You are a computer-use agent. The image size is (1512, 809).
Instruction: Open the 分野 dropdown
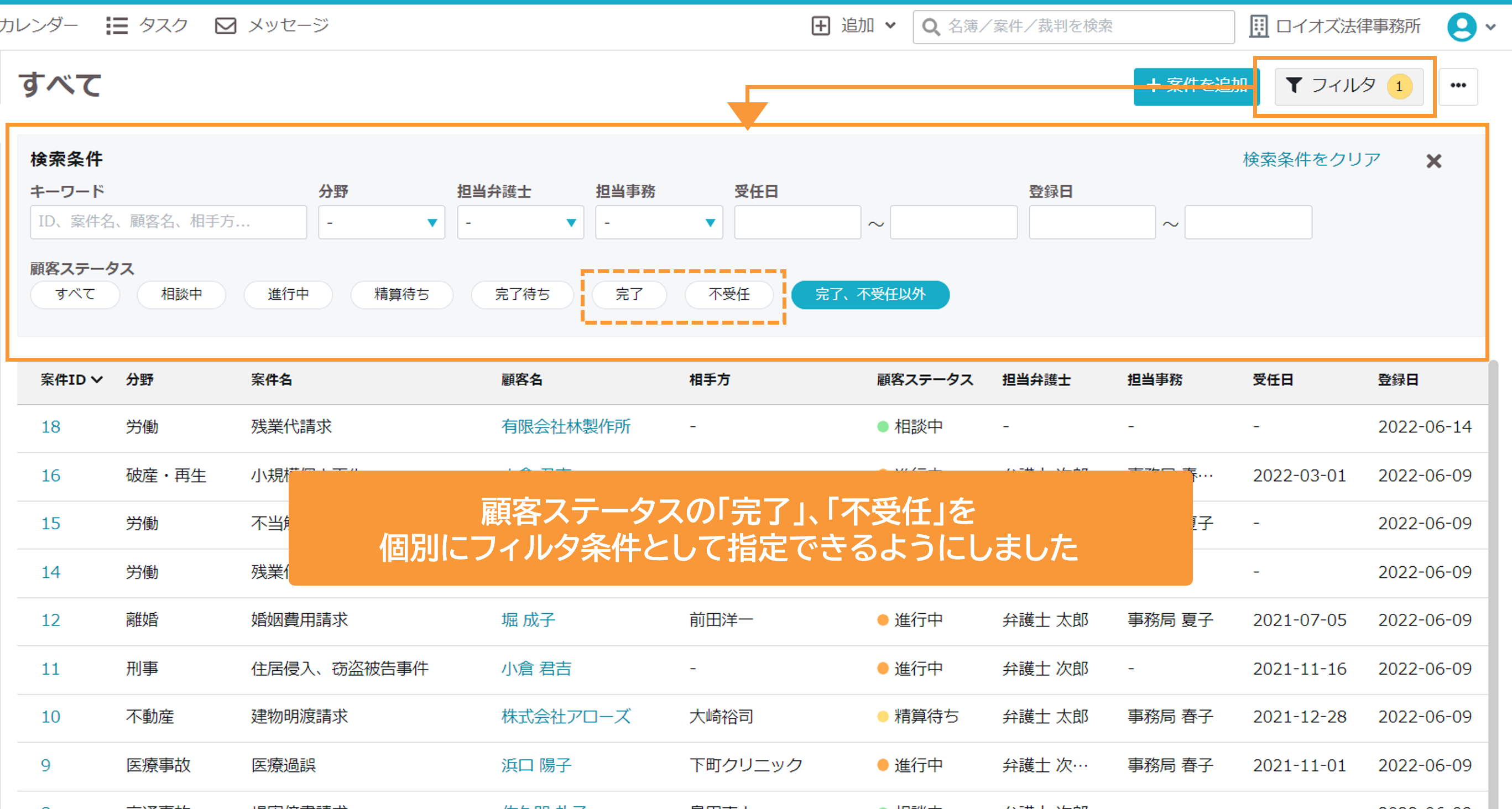coord(382,222)
